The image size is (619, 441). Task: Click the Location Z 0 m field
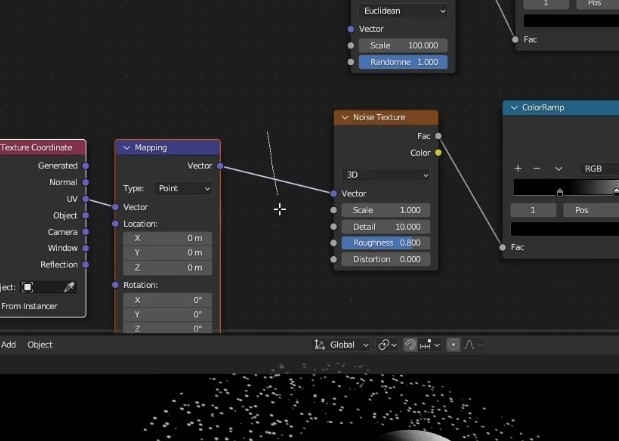pos(167,268)
